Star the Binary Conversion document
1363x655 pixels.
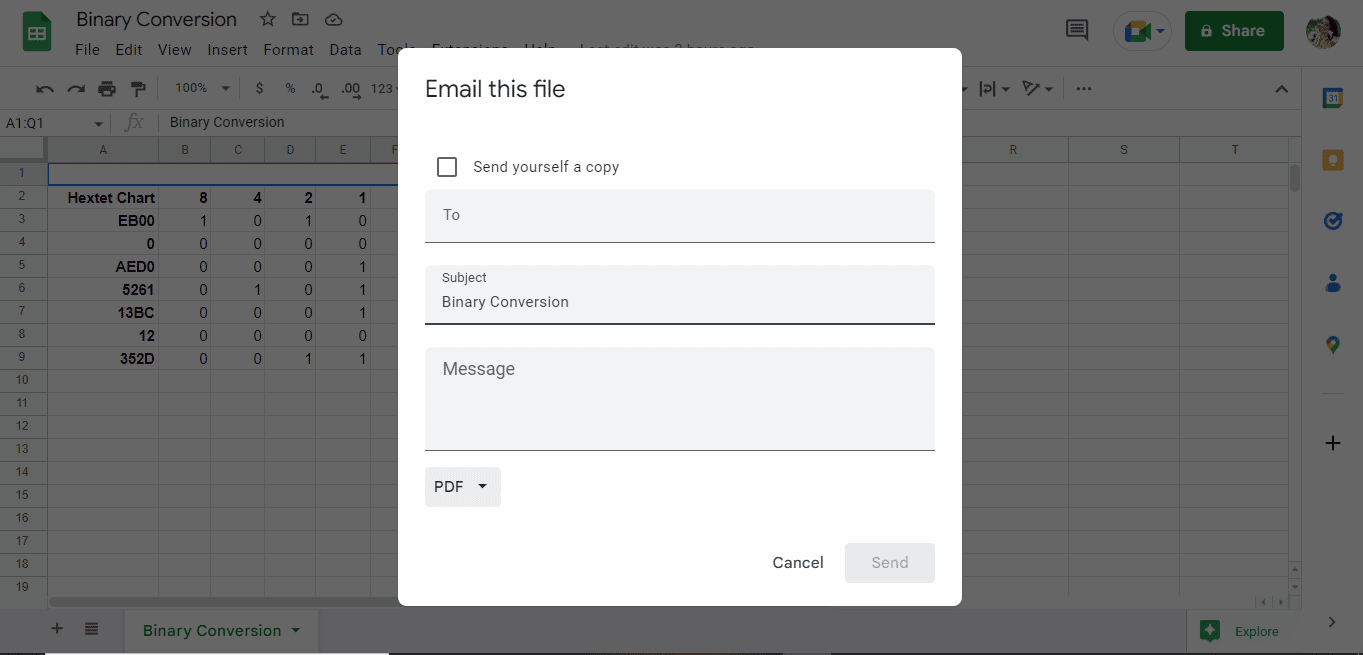267,19
